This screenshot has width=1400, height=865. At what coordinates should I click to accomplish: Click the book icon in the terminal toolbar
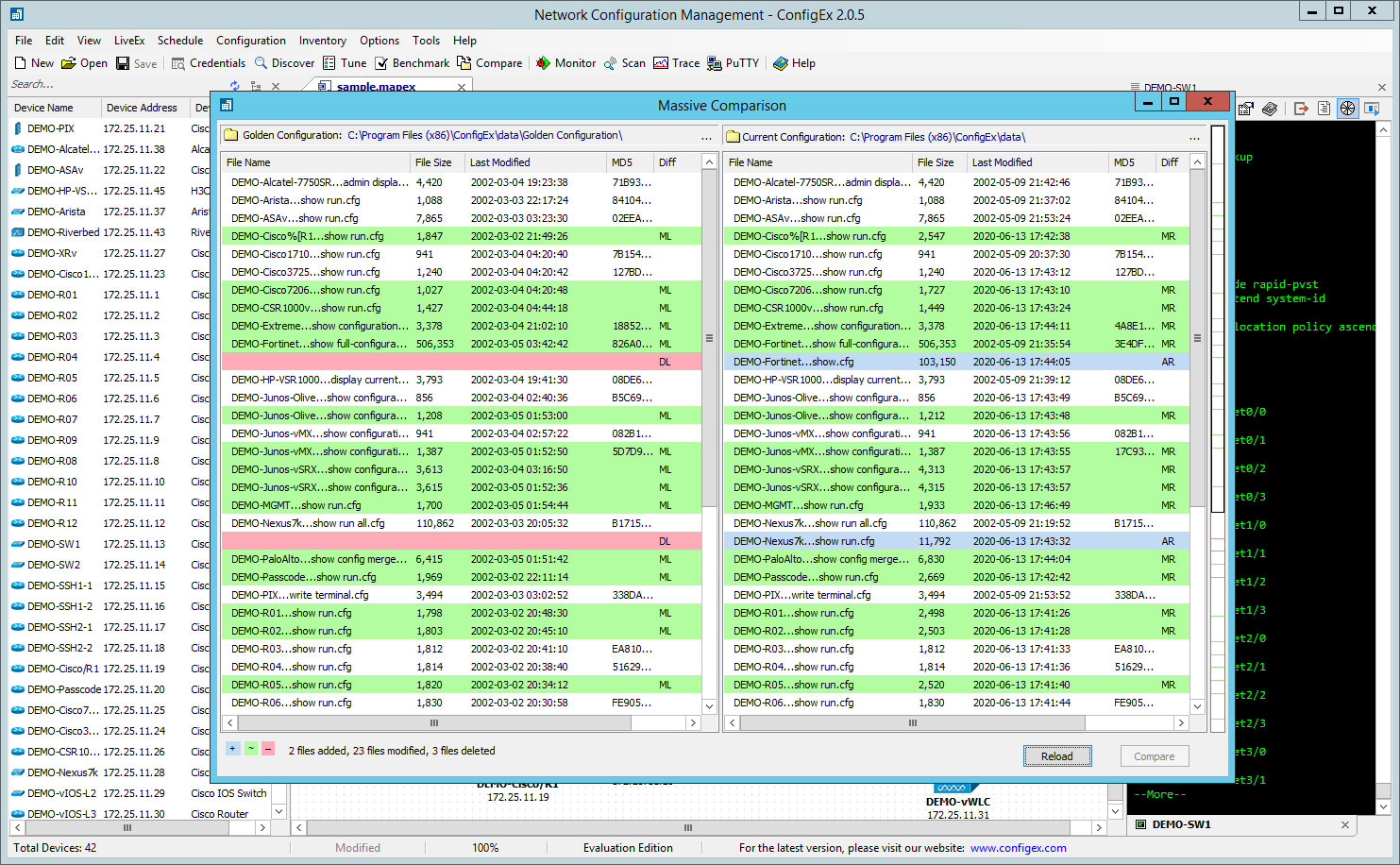[1270, 109]
